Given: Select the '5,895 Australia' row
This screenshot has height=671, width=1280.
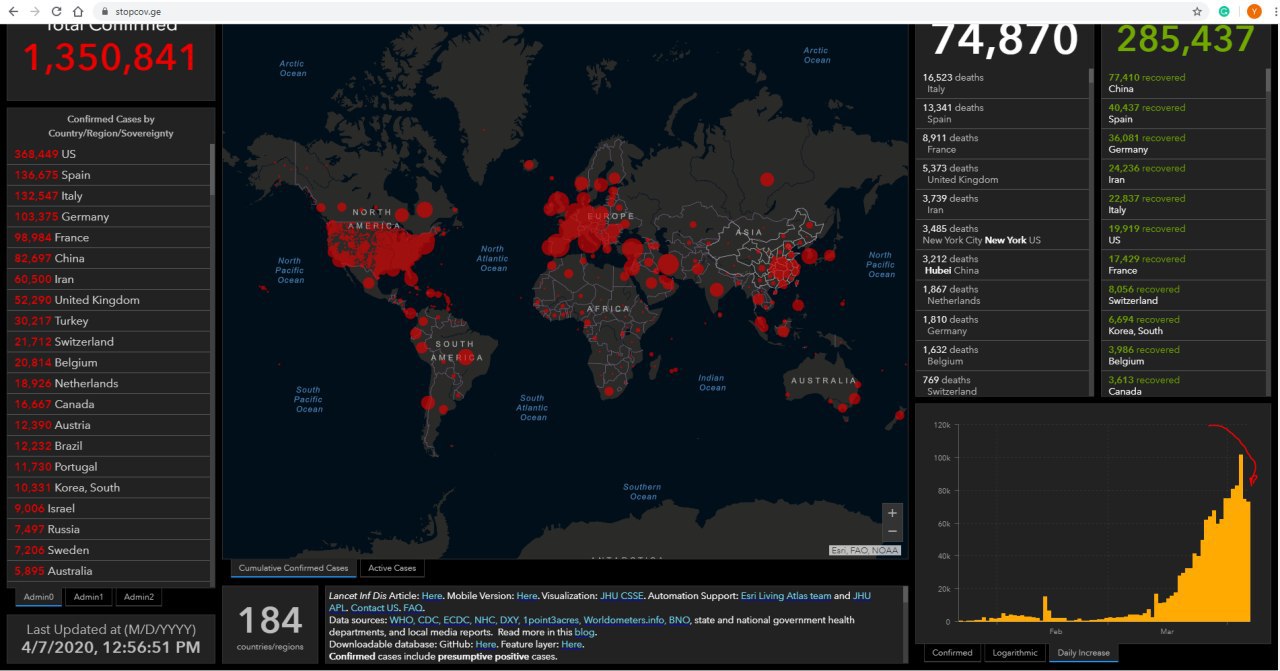Looking at the screenshot, I should (x=110, y=571).
